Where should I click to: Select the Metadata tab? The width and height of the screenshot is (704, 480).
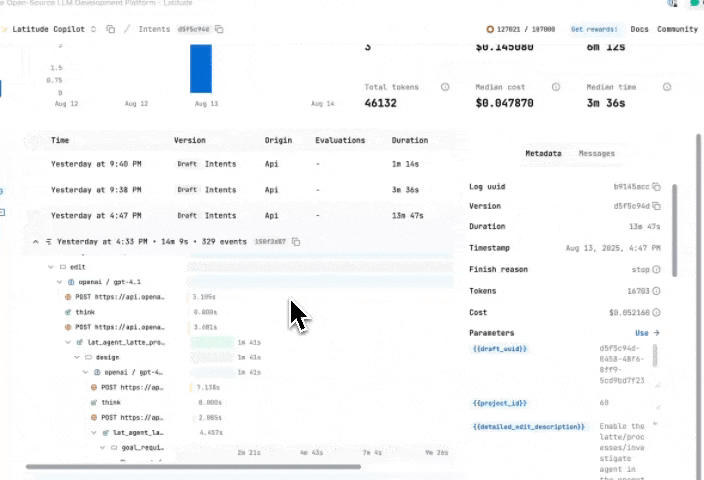click(x=543, y=154)
